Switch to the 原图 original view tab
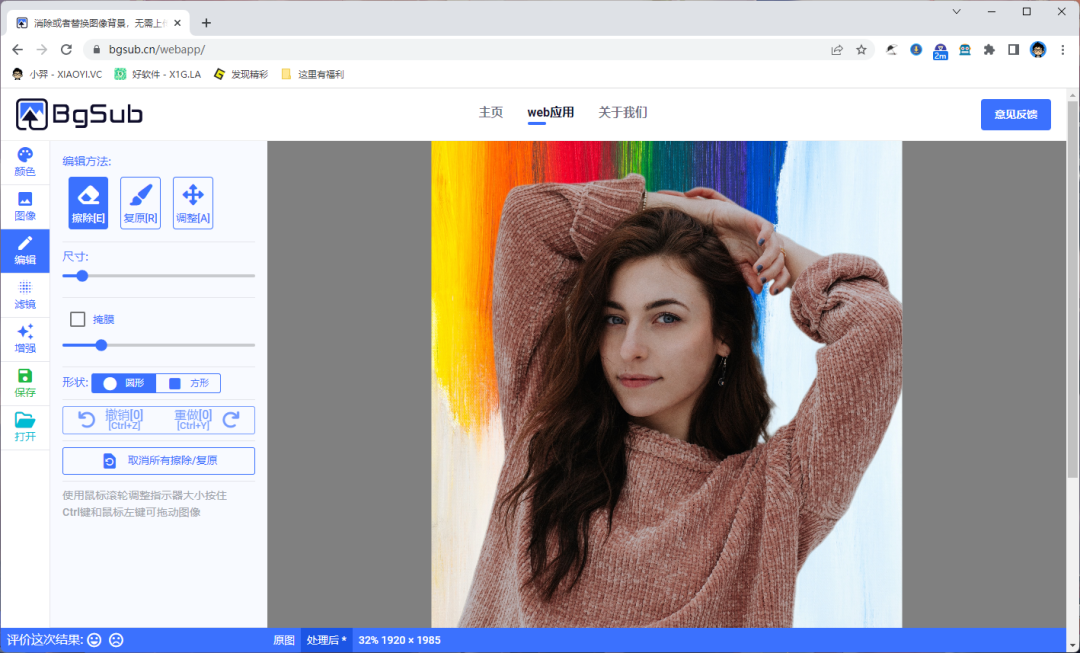The width and height of the screenshot is (1080, 653). 284,640
